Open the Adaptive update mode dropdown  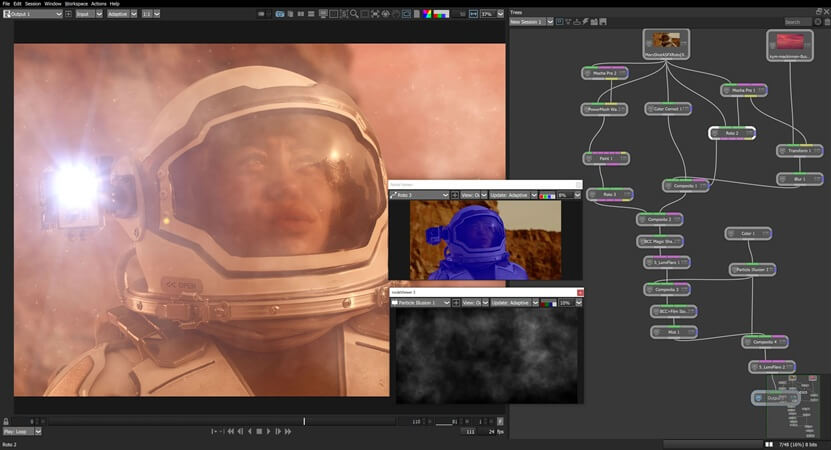click(x=122, y=14)
